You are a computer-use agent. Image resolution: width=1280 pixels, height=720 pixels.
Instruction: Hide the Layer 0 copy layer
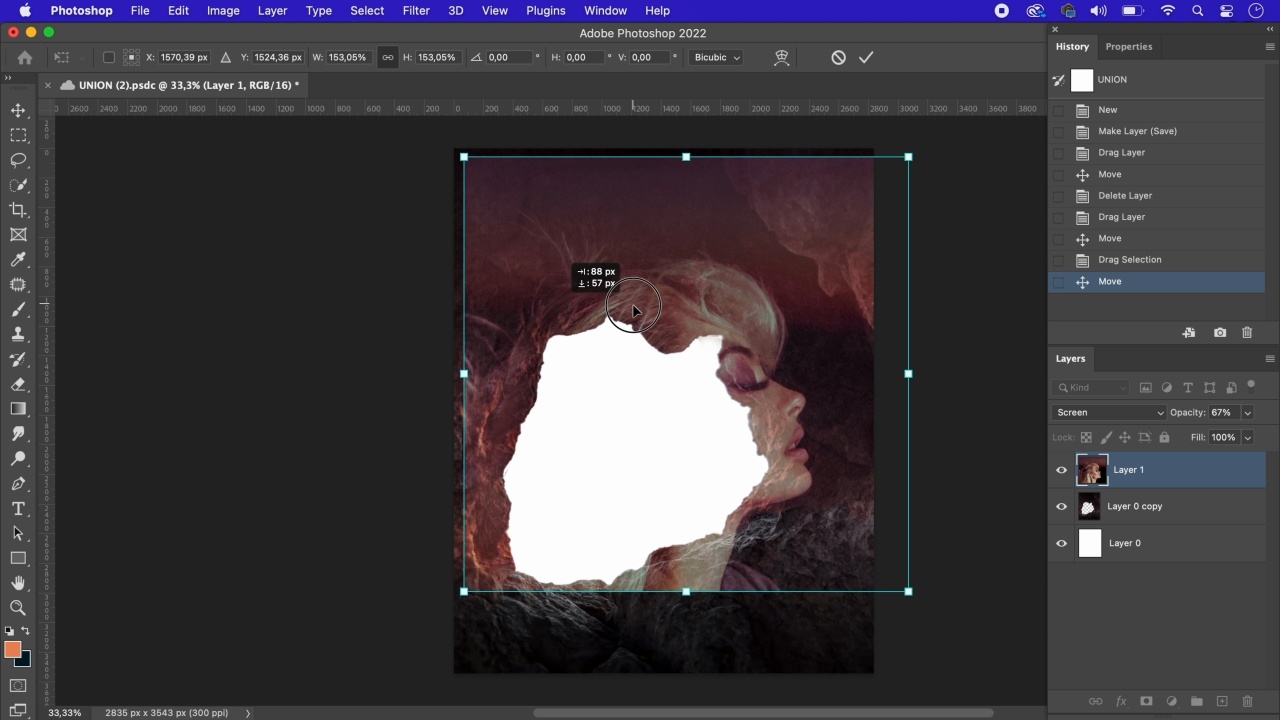(1062, 507)
